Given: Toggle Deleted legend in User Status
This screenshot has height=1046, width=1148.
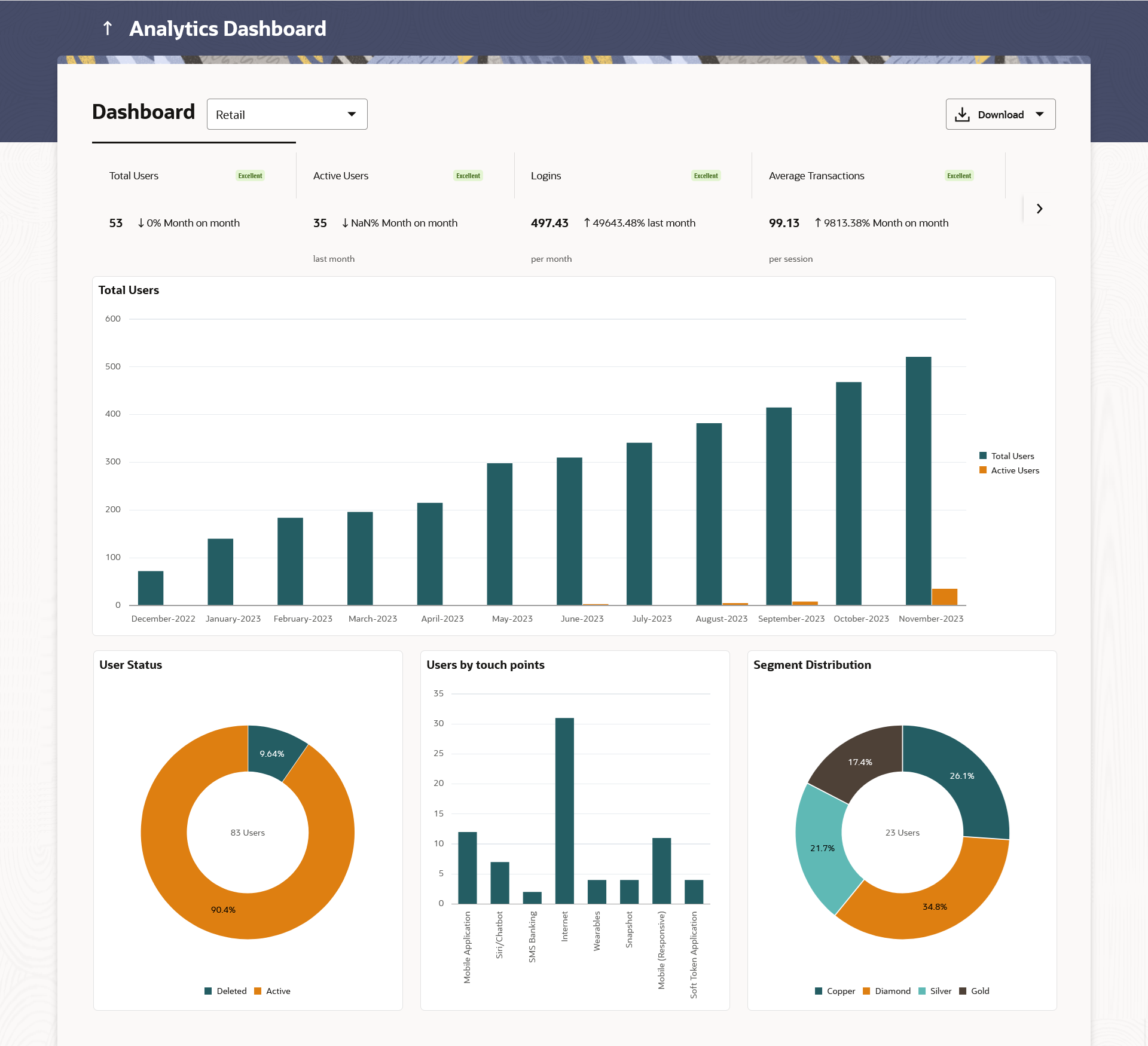Looking at the screenshot, I should click(231, 991).
